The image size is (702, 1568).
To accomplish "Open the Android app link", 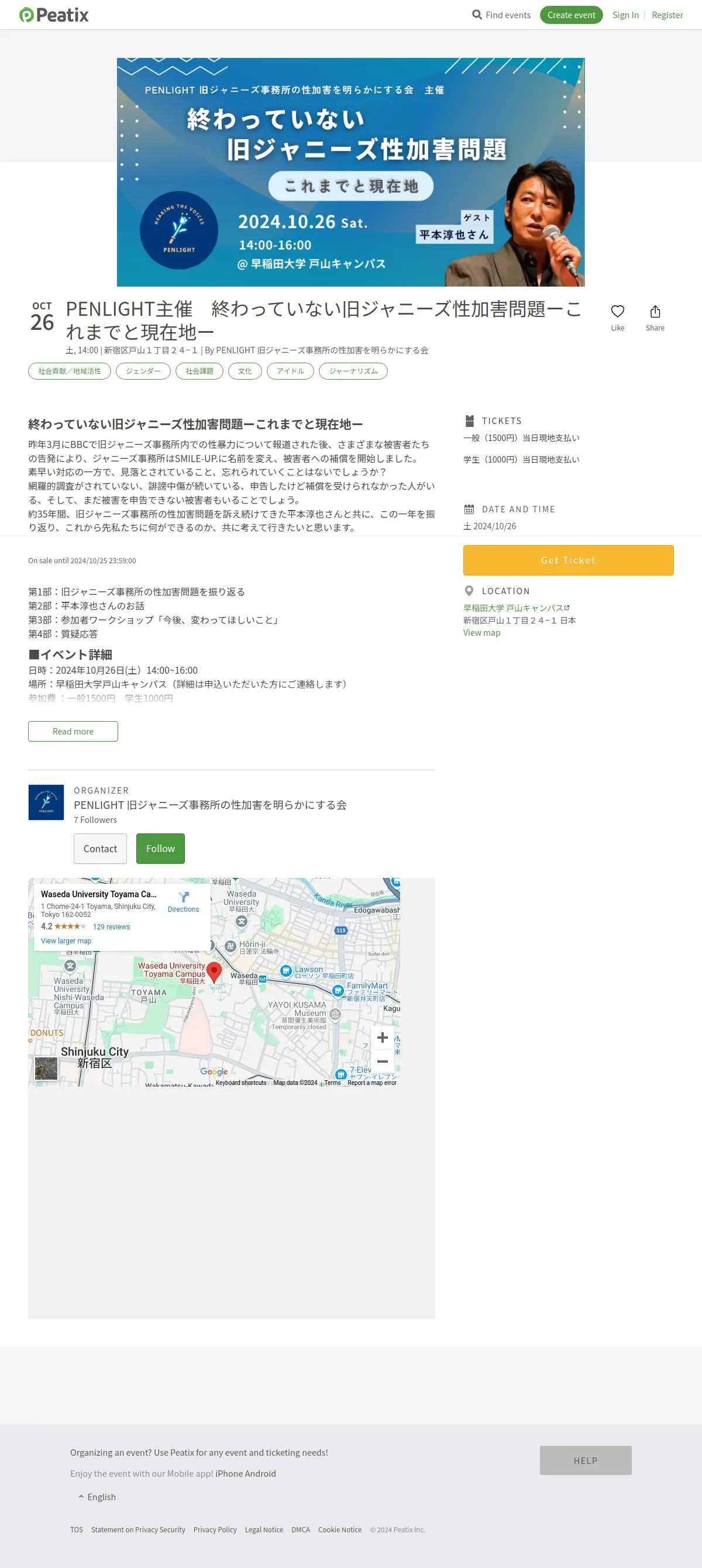I will click(260, 1473).
